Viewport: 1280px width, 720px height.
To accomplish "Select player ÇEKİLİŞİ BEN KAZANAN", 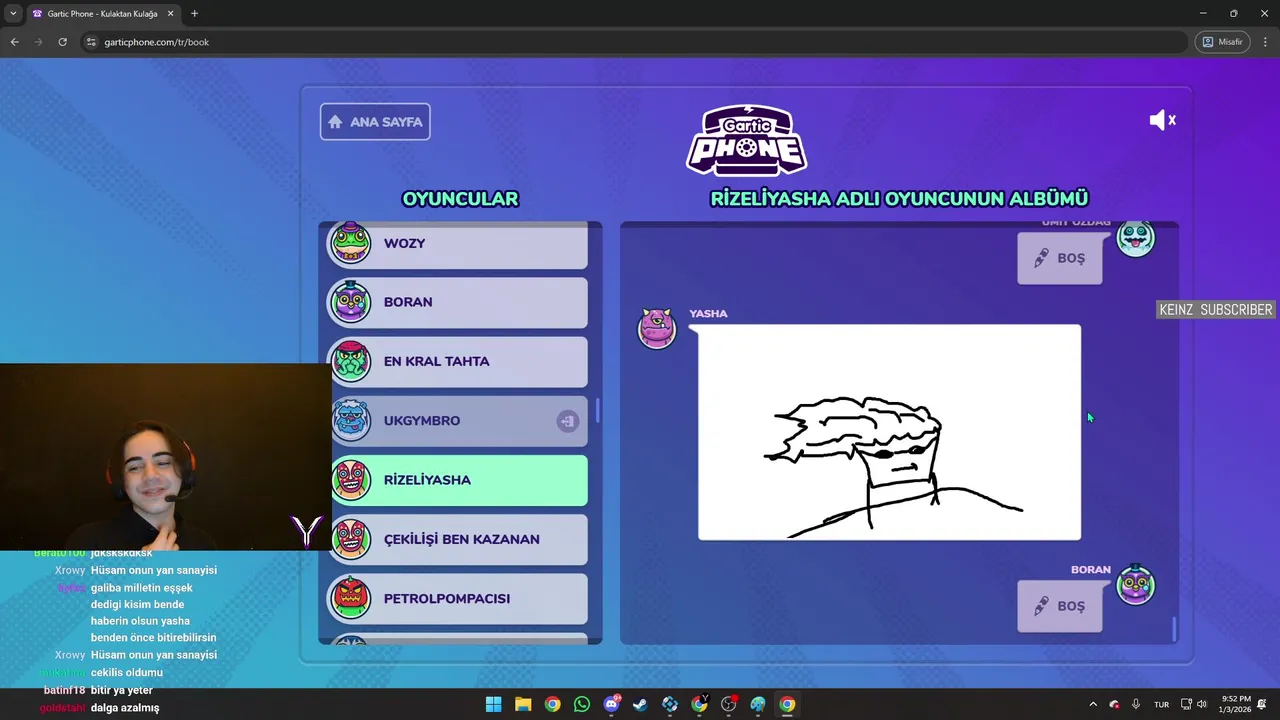I will point(459,539).
